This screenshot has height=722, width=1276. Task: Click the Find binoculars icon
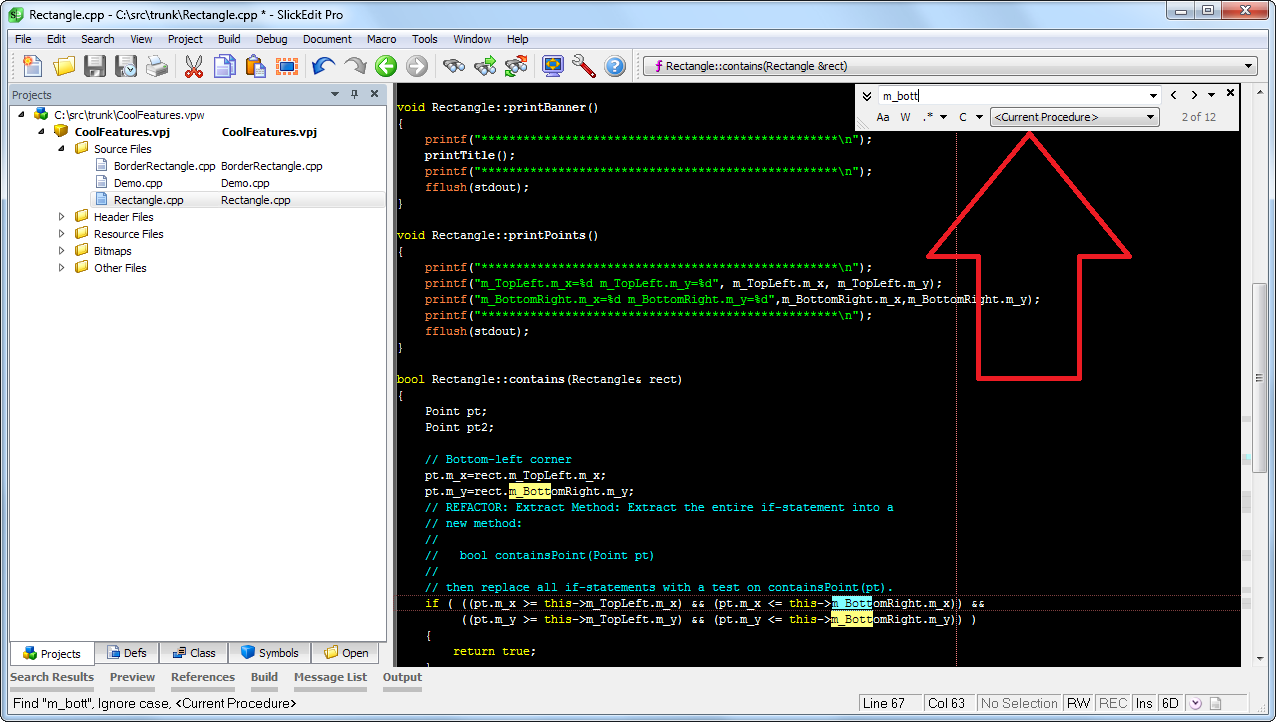click(x=455, y=66)
